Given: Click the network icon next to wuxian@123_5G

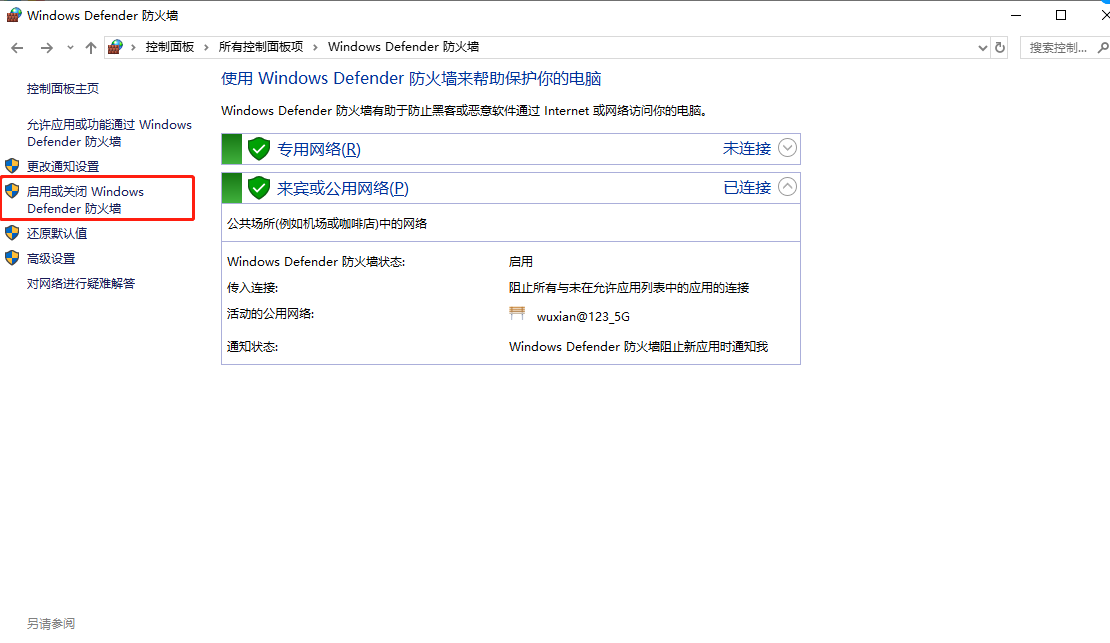Looking at the screenshot, I should click(518, 312).
